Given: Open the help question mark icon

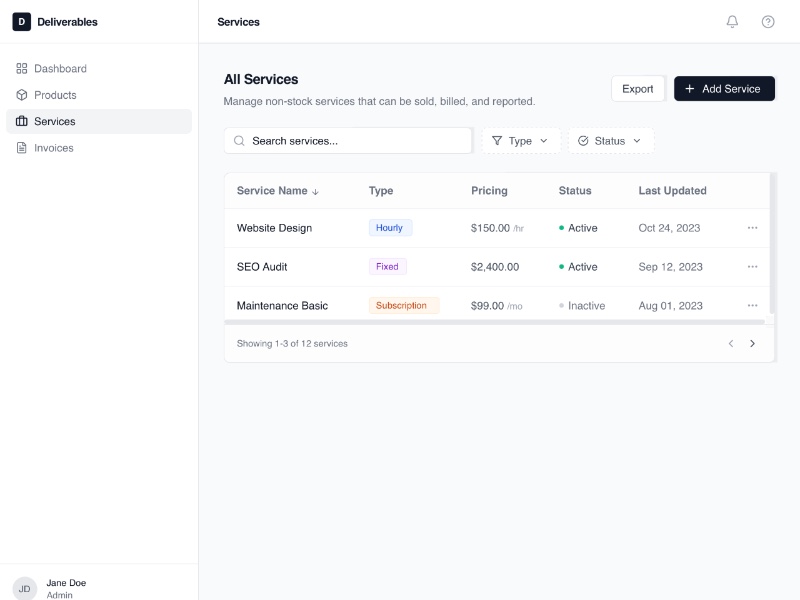Looking at the screenshot, I should pos(768,22).
